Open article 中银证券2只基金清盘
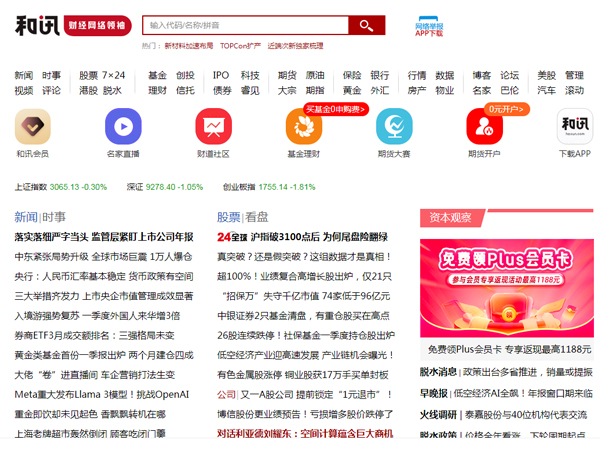Screen dimensions: 600x449 pyautogui.click(x=303, y=316)
